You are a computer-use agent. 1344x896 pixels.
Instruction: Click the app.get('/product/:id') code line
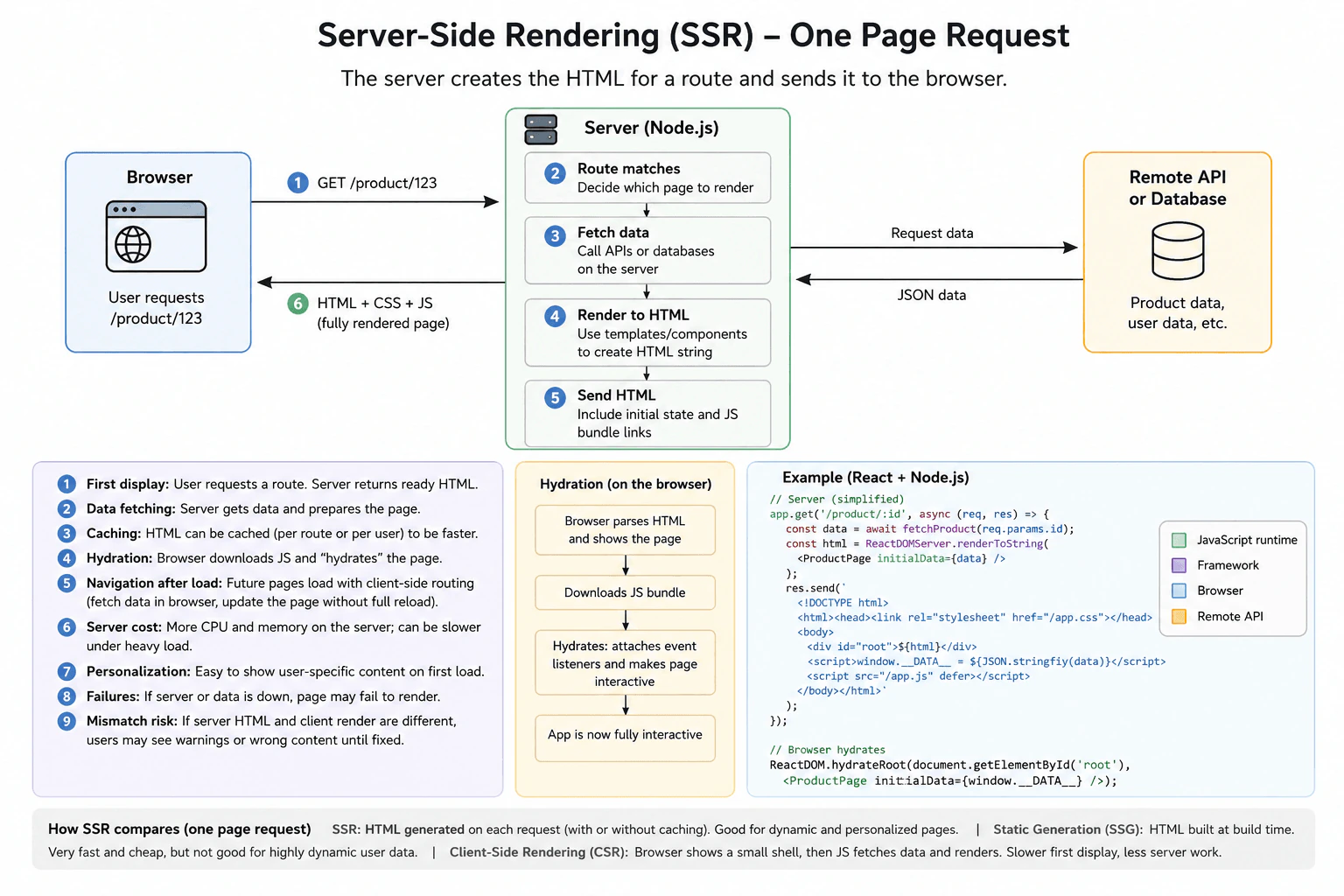(x=909, y=514)
